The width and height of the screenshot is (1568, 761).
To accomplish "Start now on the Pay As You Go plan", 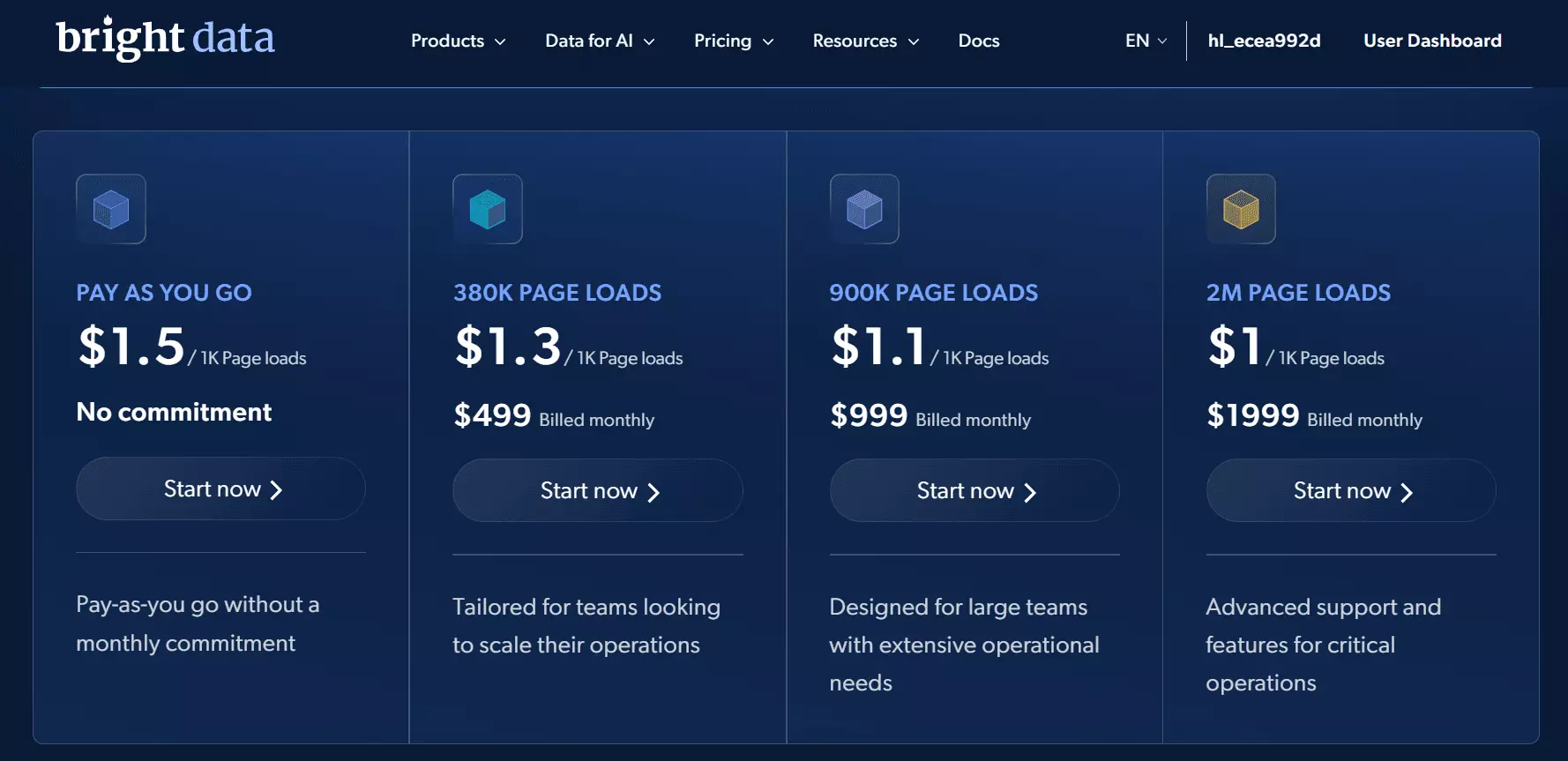I will [220, 489].
